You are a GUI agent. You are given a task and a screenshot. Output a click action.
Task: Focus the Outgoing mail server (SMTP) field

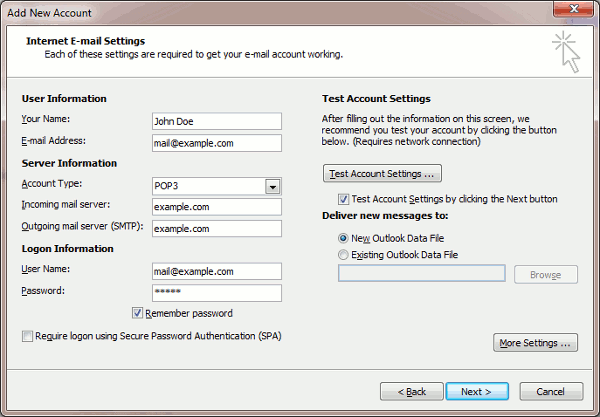(x=215, y=229)
